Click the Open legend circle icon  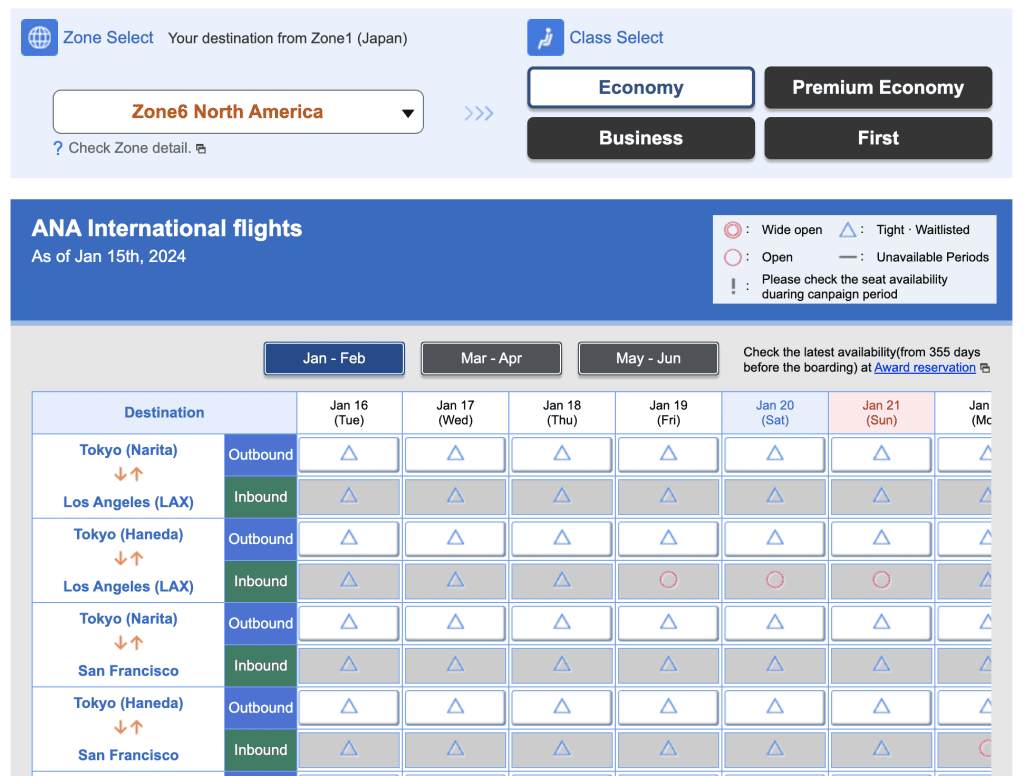[x=732, y=257]
